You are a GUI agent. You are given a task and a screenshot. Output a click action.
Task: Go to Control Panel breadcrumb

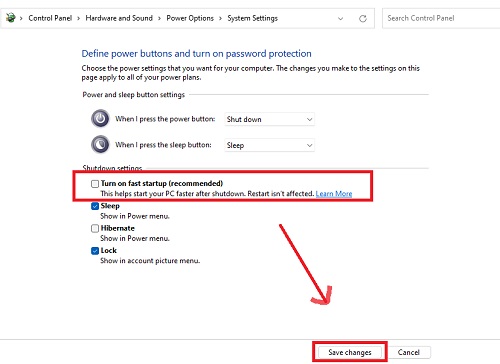50,18
